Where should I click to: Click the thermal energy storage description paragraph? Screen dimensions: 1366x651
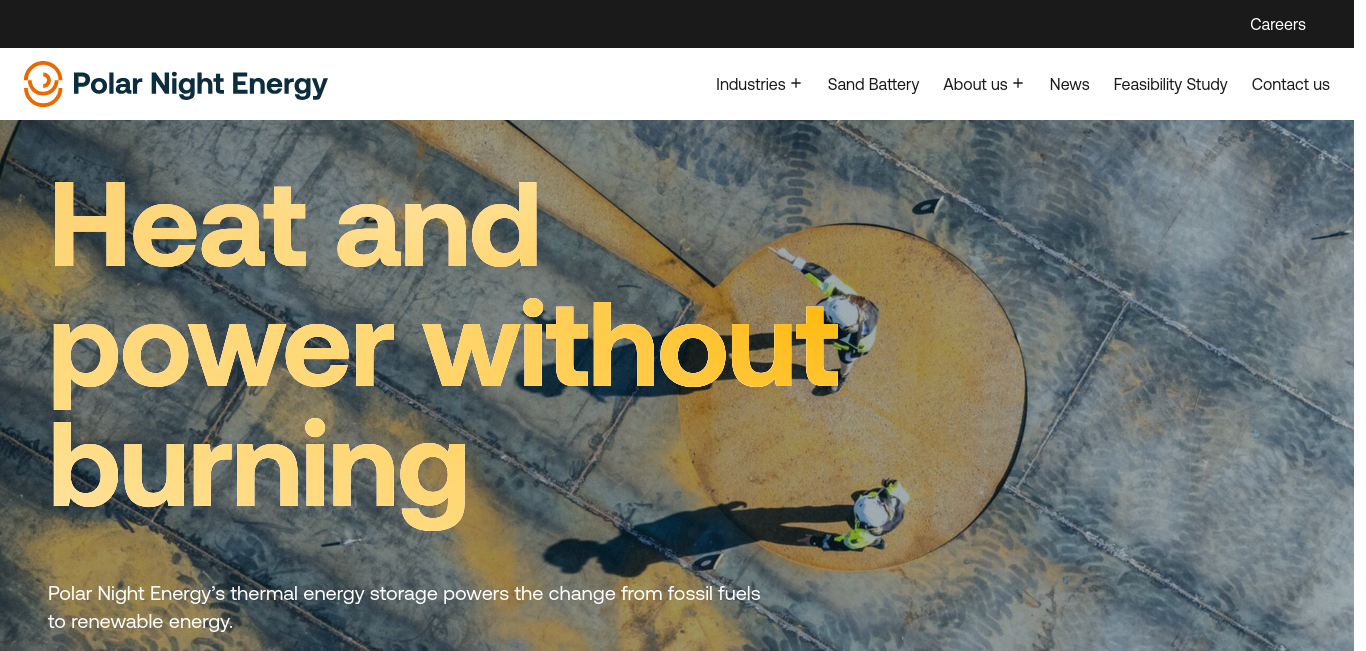[x=404, y=607]
